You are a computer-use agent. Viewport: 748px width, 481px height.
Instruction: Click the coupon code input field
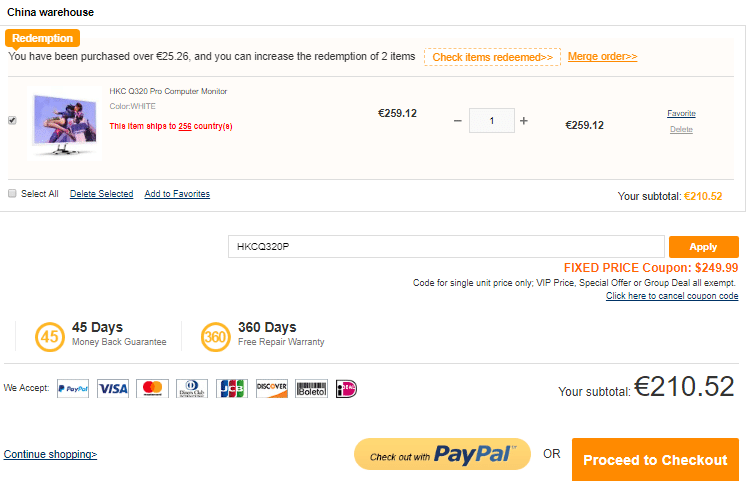pos(446,247)
